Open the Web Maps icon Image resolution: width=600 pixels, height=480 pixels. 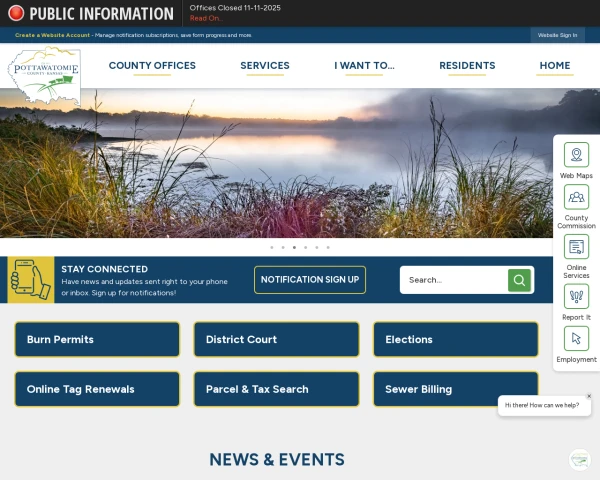tap(576, 155)
